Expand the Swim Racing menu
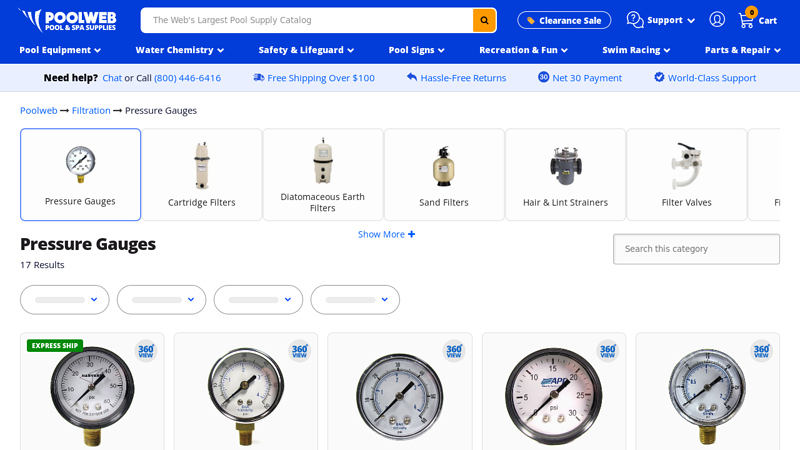 636,50
